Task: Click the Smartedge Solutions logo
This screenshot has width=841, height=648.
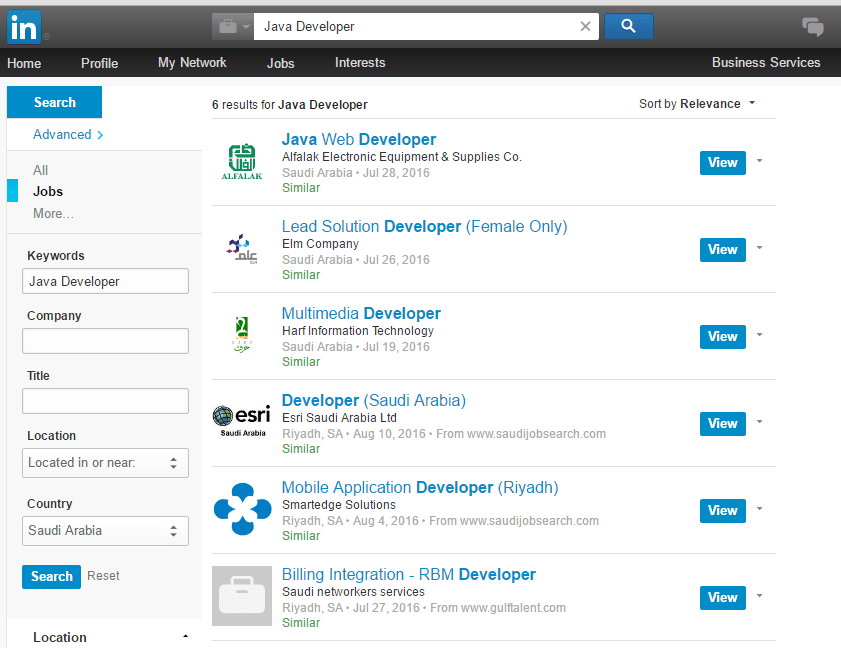Action: (242, 509)
